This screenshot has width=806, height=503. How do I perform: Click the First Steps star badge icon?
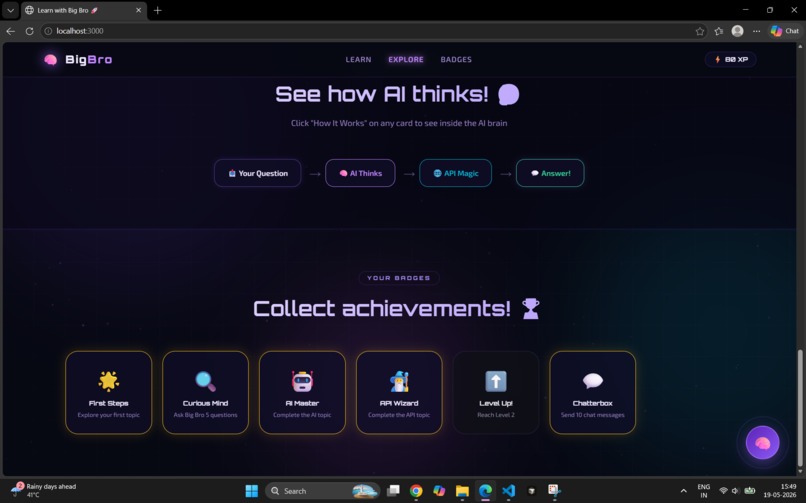pos(108,381)
